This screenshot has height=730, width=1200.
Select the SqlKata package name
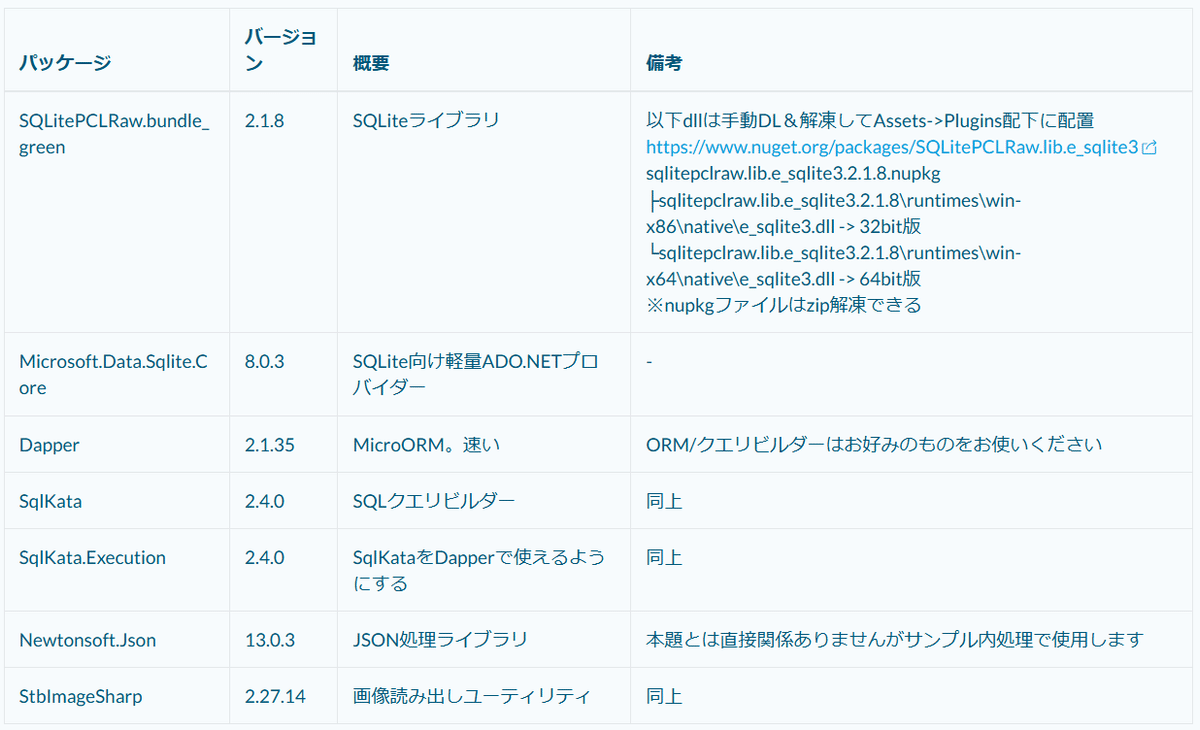(x=51, y=501)
